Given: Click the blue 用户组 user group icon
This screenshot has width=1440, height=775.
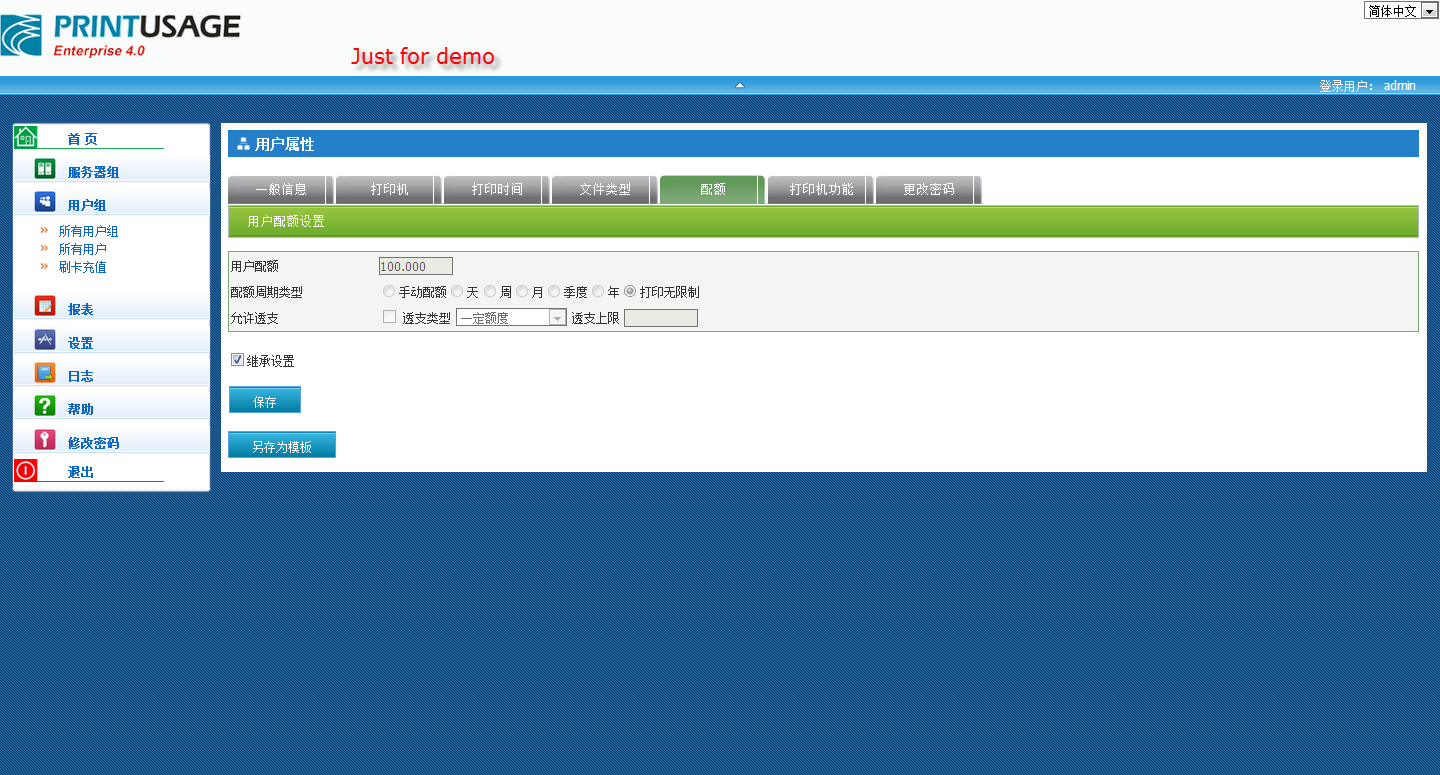Looking at the screenshot, I should (x=45, y=202).
